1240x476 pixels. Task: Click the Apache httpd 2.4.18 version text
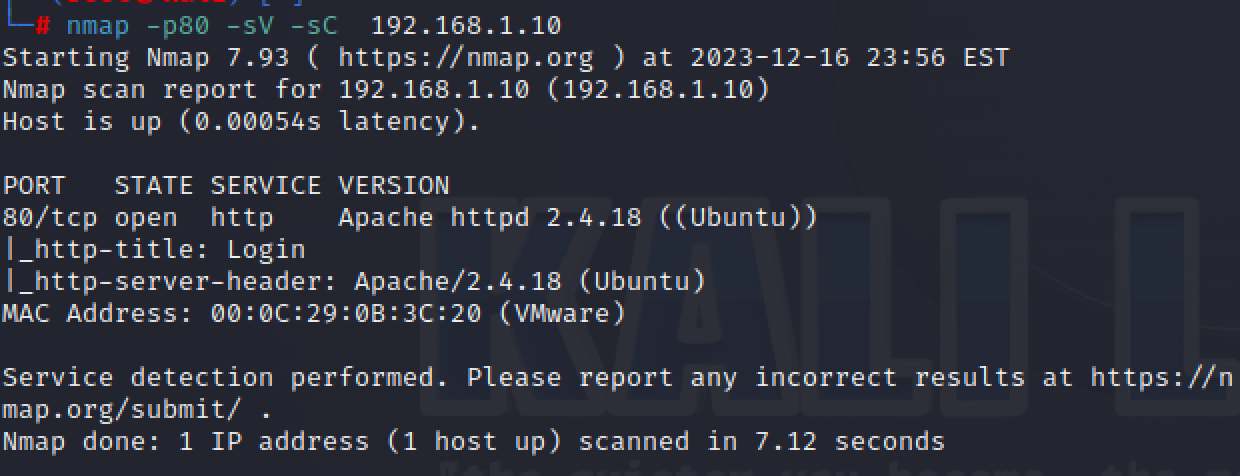point(490,217)
